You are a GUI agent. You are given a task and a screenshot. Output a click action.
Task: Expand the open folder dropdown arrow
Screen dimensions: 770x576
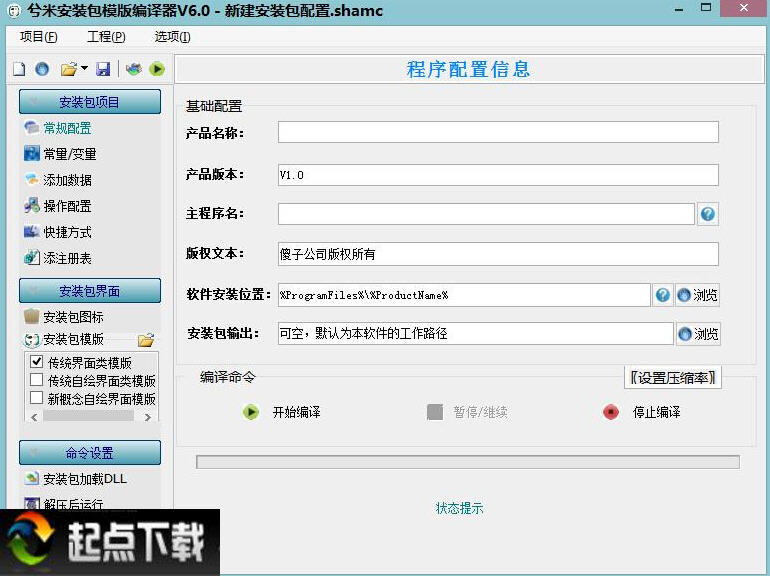point(84,68)
